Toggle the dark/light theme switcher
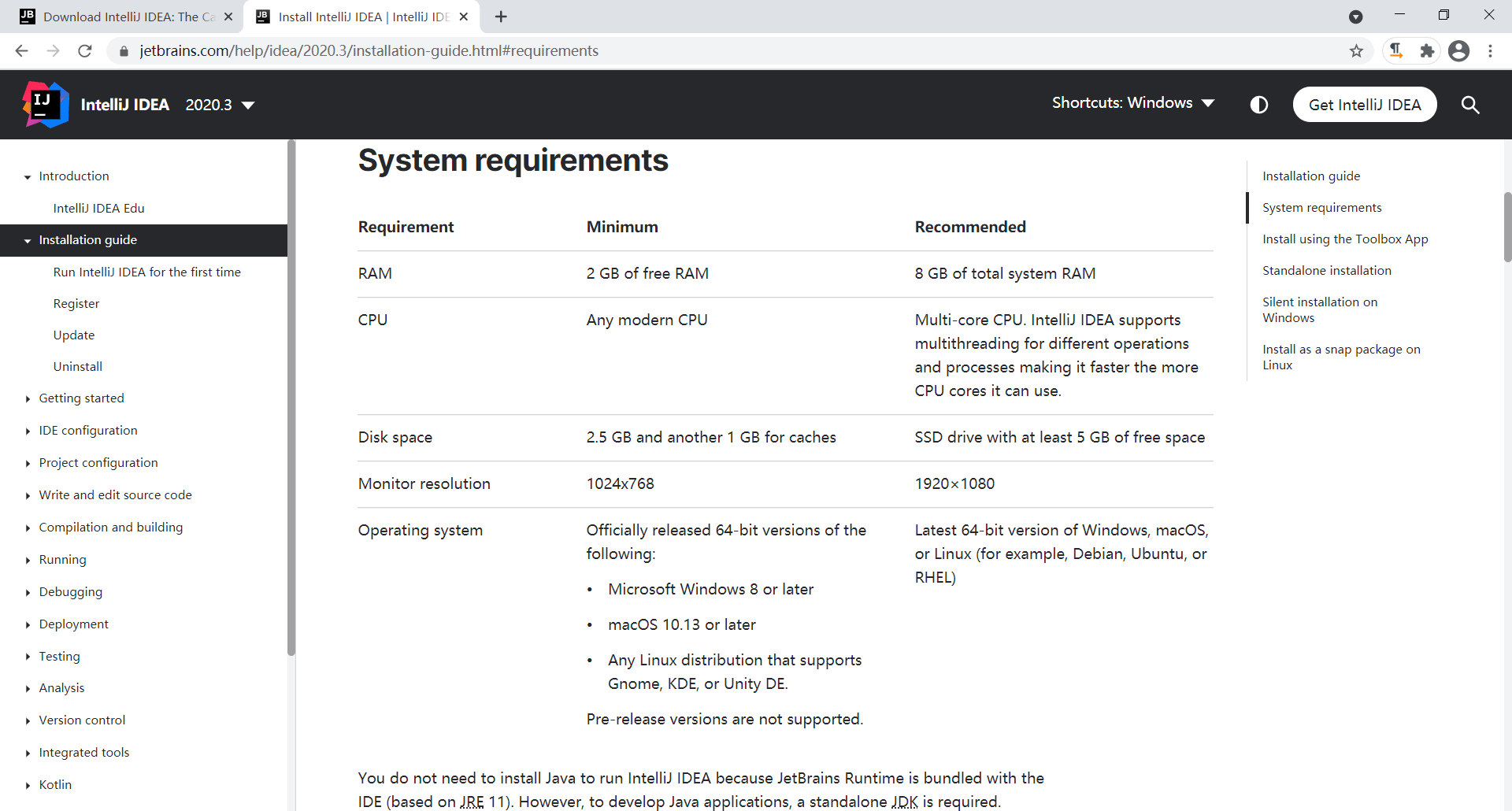1512x811 pixels. tap(1258, 105)
